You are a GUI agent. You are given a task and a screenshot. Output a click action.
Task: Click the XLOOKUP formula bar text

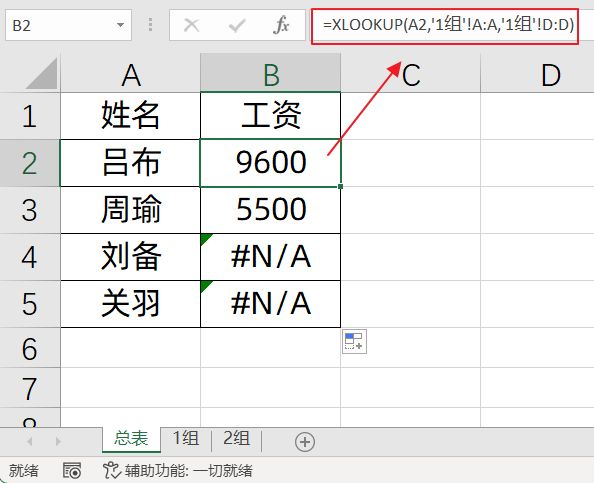click(449, 25)
